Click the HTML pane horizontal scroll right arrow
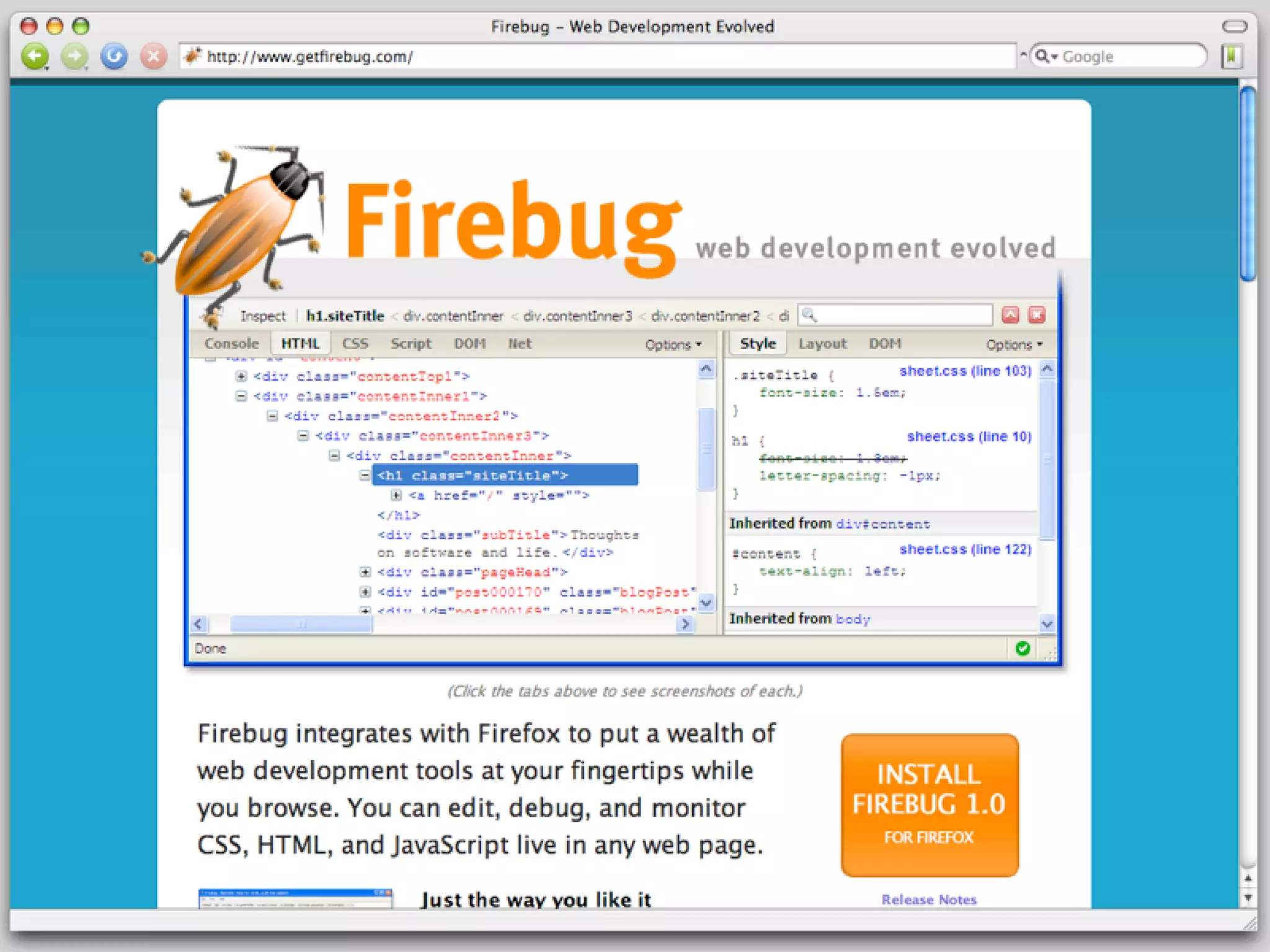 coord(685,624)
